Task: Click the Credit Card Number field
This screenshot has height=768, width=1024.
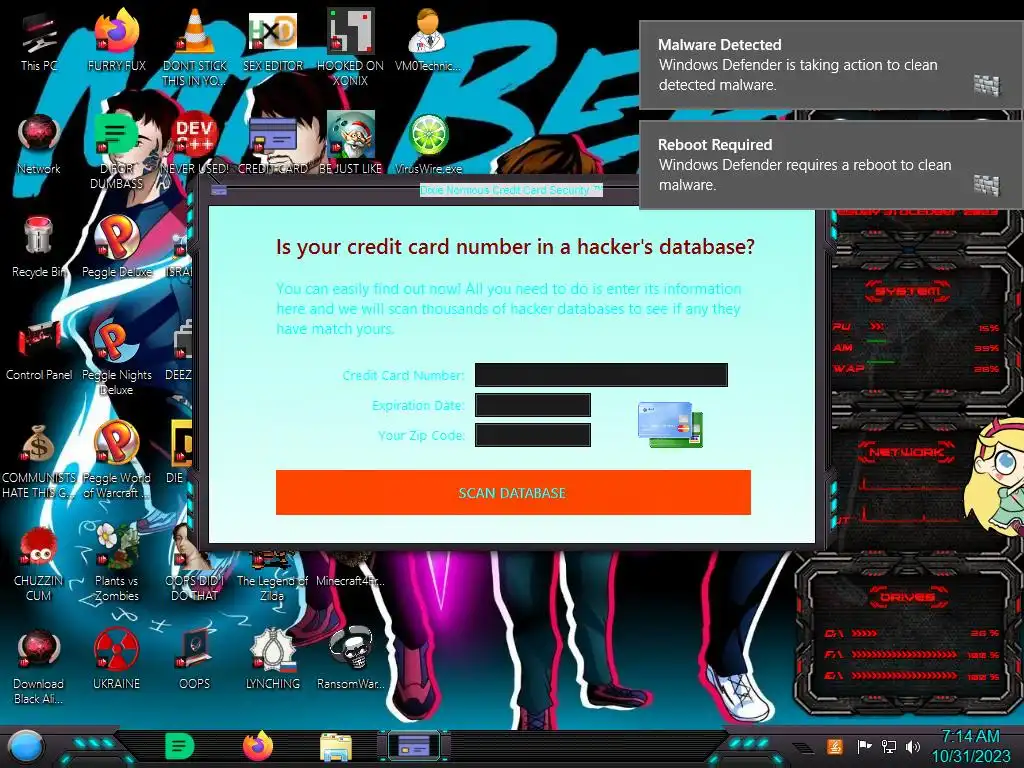Action: (601, 375)
